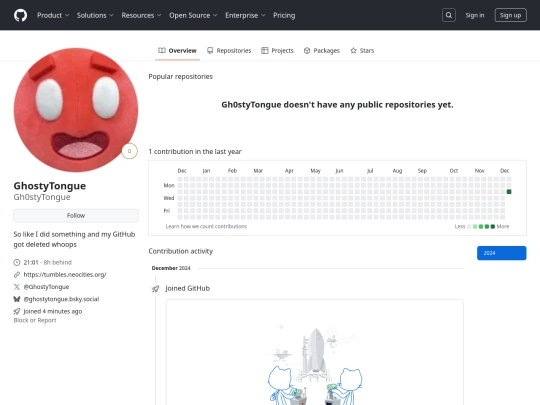Screen dimensions: 540x405
Task: Select the Overview tab
Action: [177, 51]
